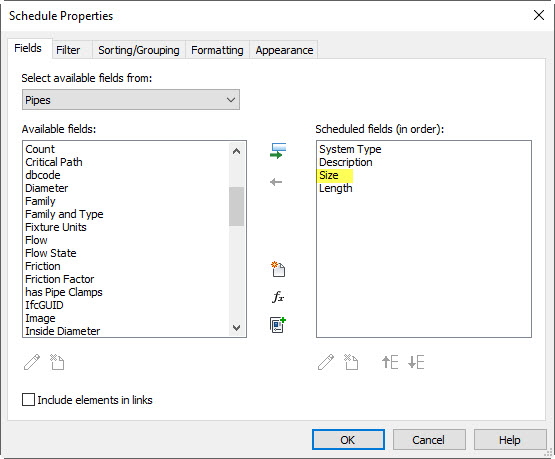555x459 pixels.
Task: Click the Remove parameter gray arrow icon
Action: click(276, 182)
